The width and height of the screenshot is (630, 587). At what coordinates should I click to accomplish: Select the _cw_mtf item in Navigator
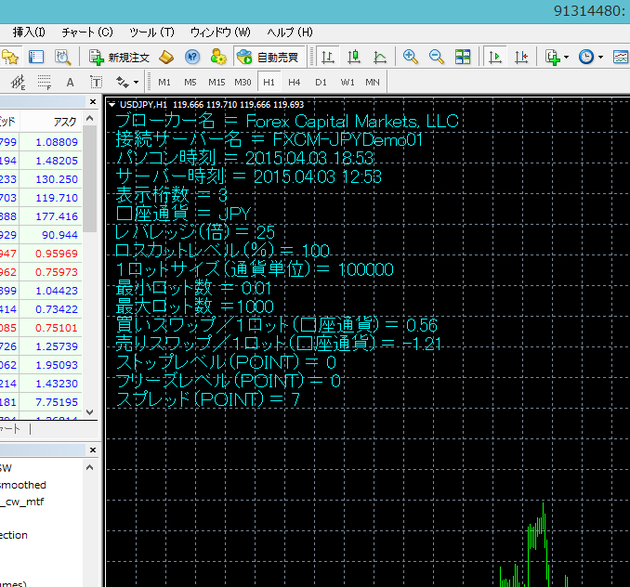pyautogui.click(x=22, y=502)
